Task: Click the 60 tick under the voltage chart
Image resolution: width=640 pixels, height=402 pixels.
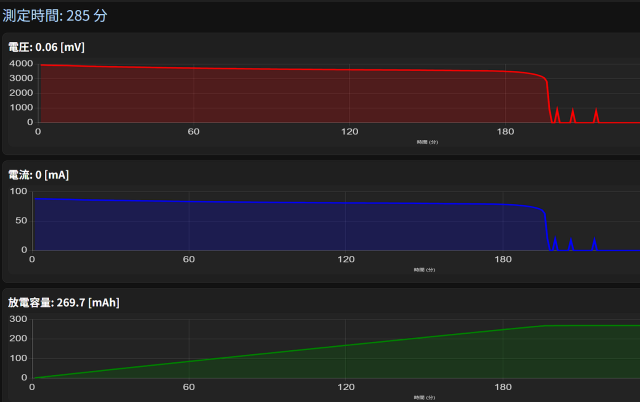Action: (x=193, y=132)
